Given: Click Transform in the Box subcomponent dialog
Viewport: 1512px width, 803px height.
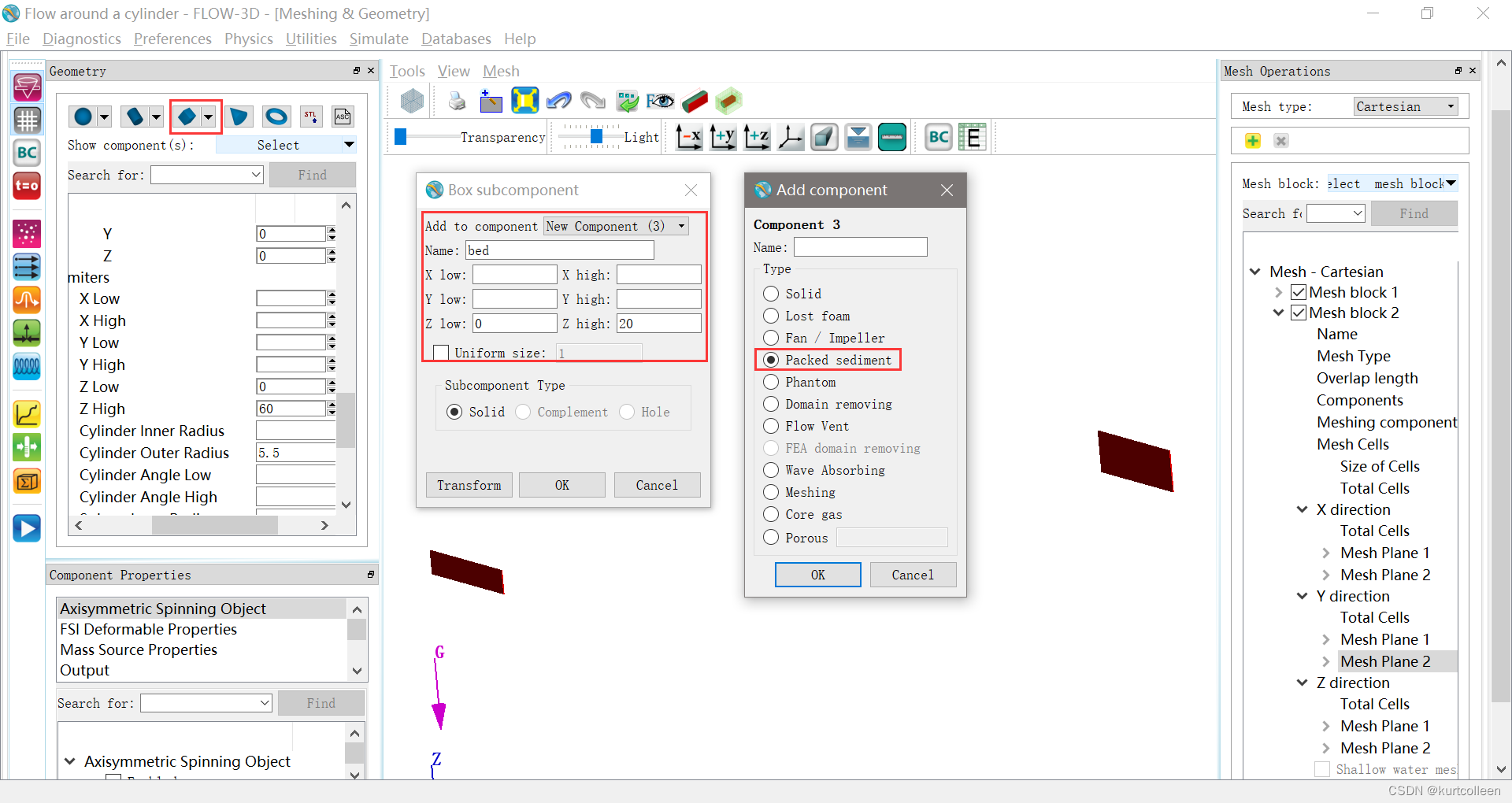Looking at the screenshot, I should pos(469,485).
